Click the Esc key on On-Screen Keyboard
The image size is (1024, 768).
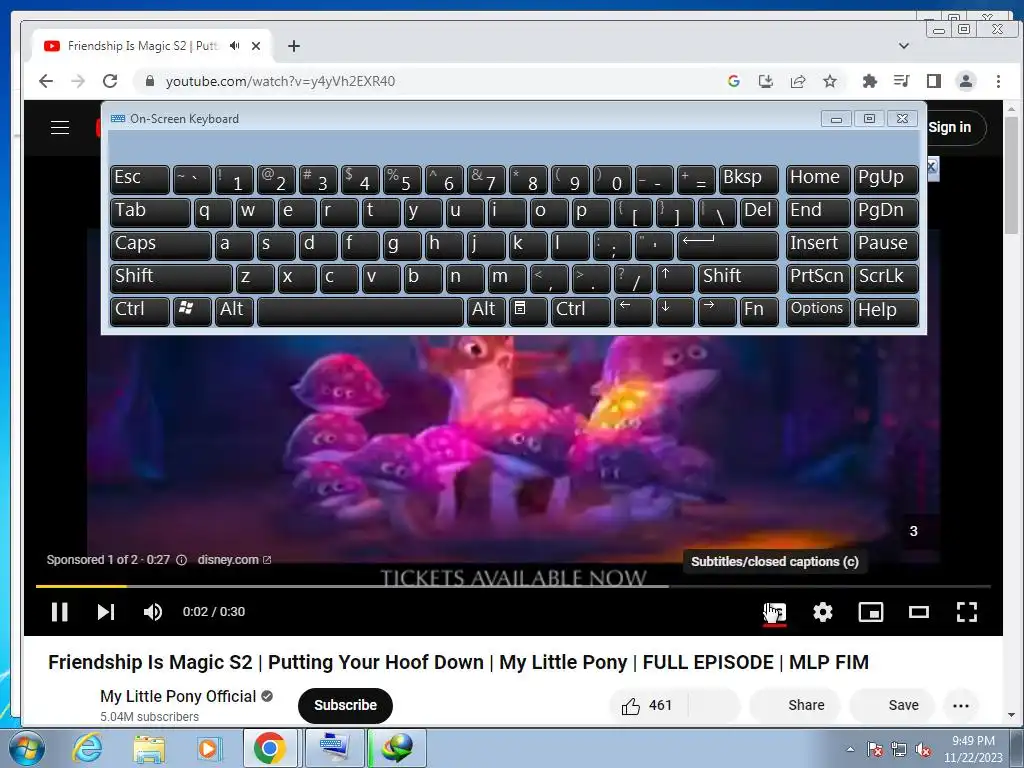click(139, 178)
